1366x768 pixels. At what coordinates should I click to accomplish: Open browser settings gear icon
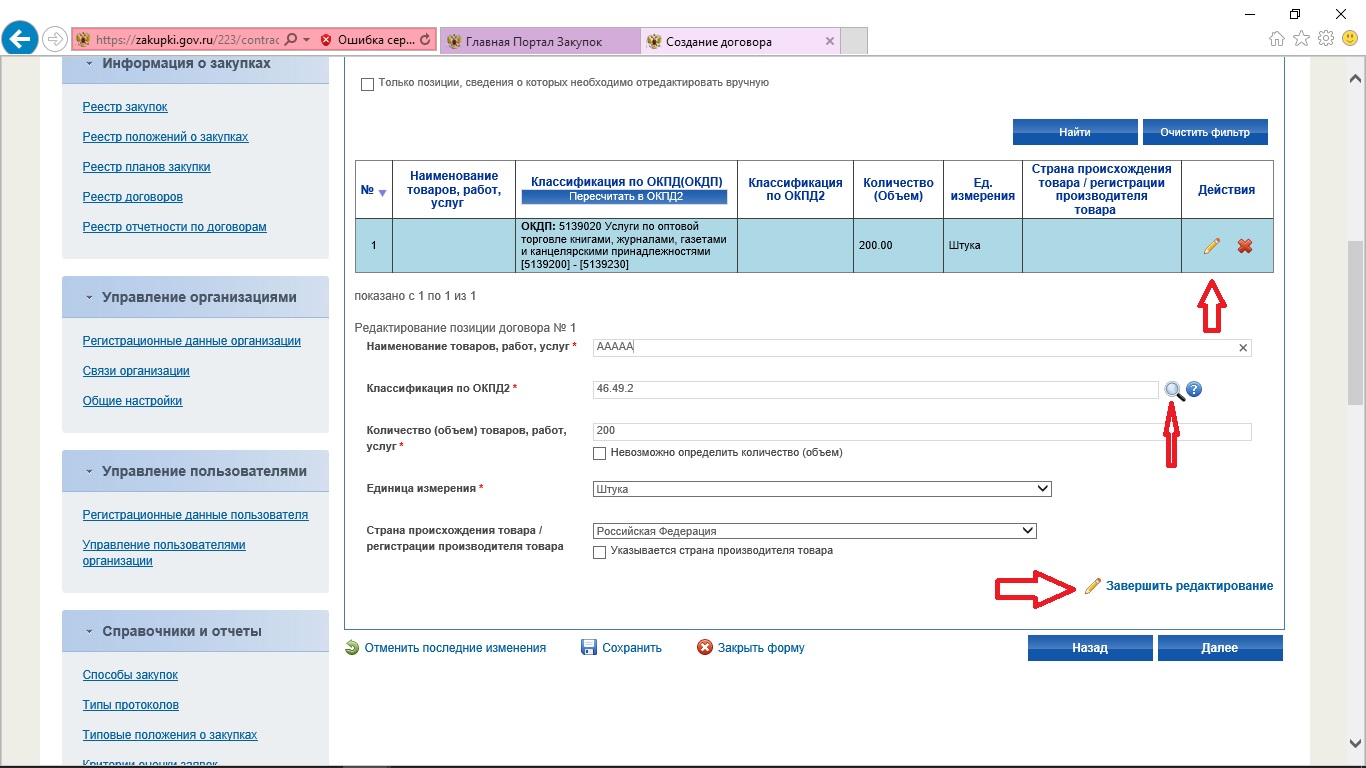[1326, 39]
